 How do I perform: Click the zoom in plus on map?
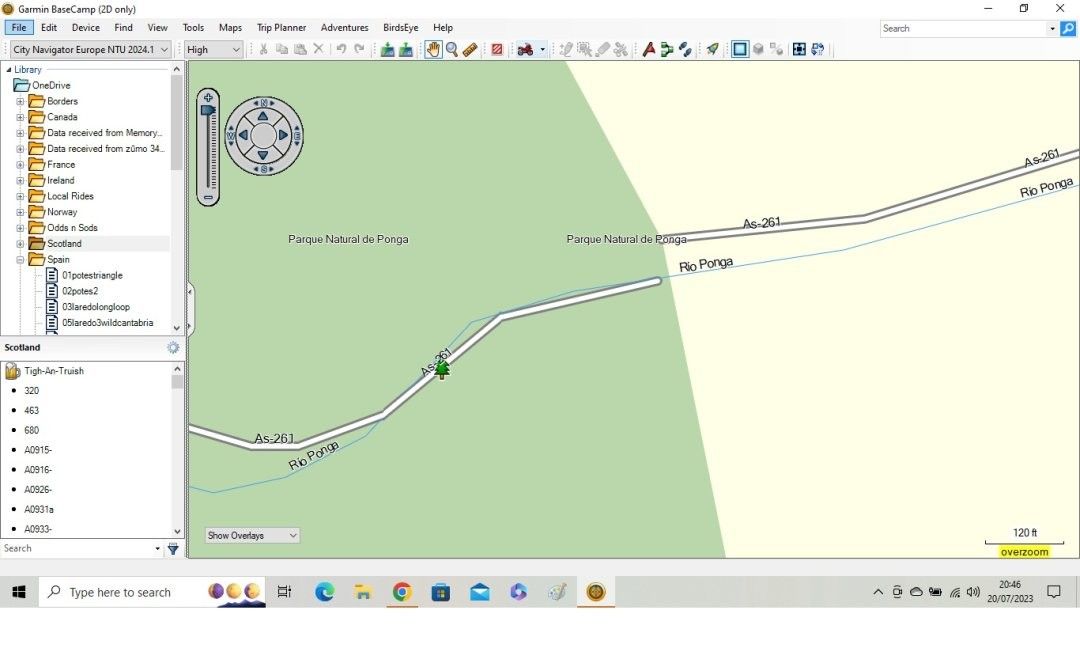(208, 98)
